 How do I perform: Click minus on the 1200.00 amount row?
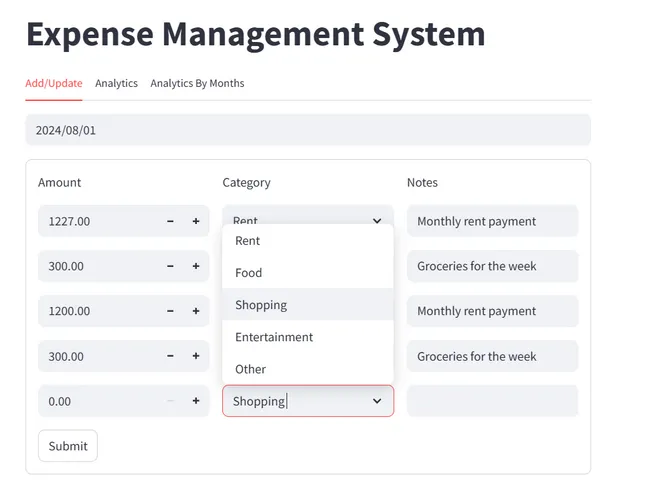tap(170, 311)
